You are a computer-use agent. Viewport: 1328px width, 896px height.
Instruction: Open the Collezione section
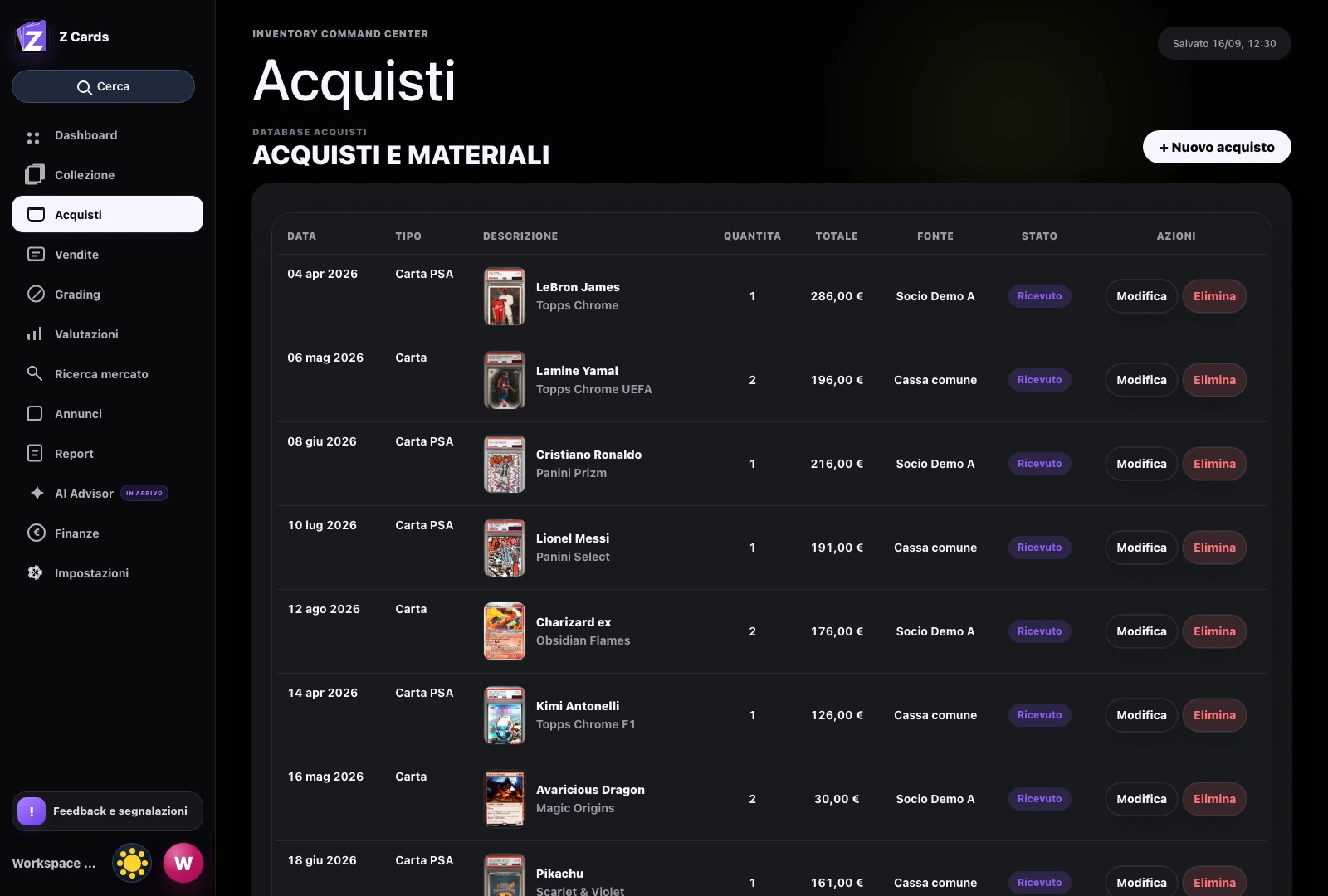pos(107,175)
